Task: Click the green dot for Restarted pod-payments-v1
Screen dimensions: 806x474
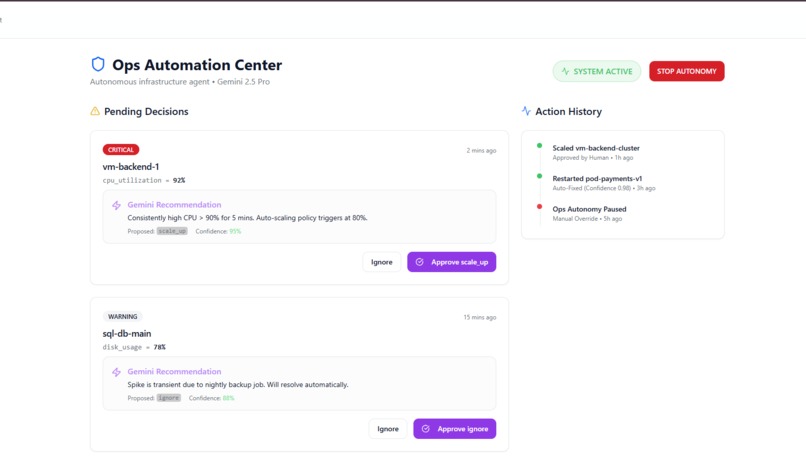Action: pyautogui.click(x=539, y=176)
